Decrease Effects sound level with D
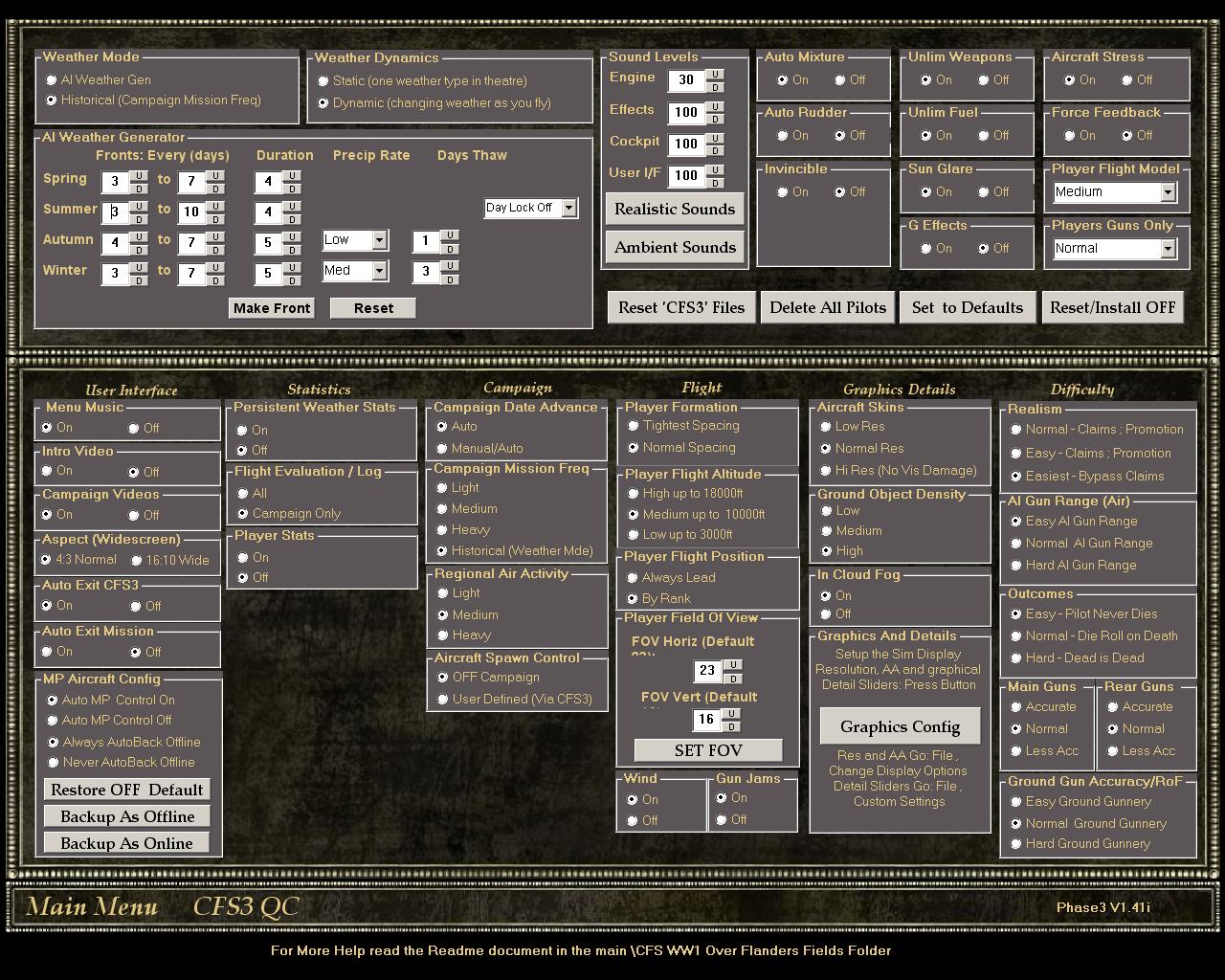The width and height of the screenshot is (1225, 980). click(x=714, y=119)
